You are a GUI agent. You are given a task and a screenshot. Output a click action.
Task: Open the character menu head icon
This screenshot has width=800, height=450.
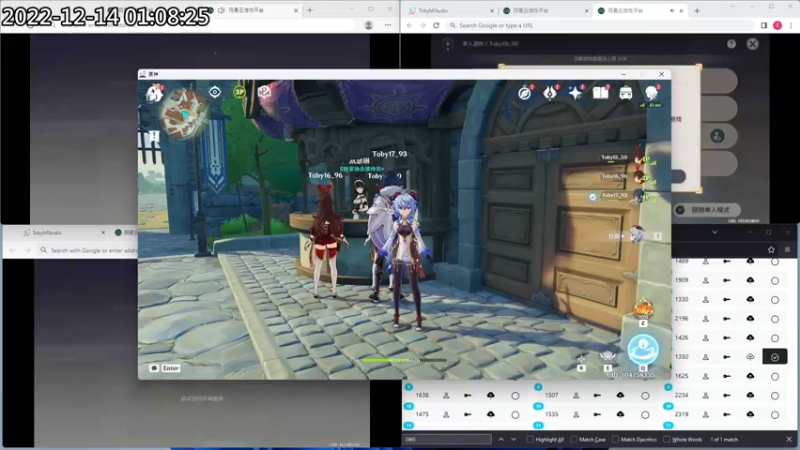click(652, 93)
